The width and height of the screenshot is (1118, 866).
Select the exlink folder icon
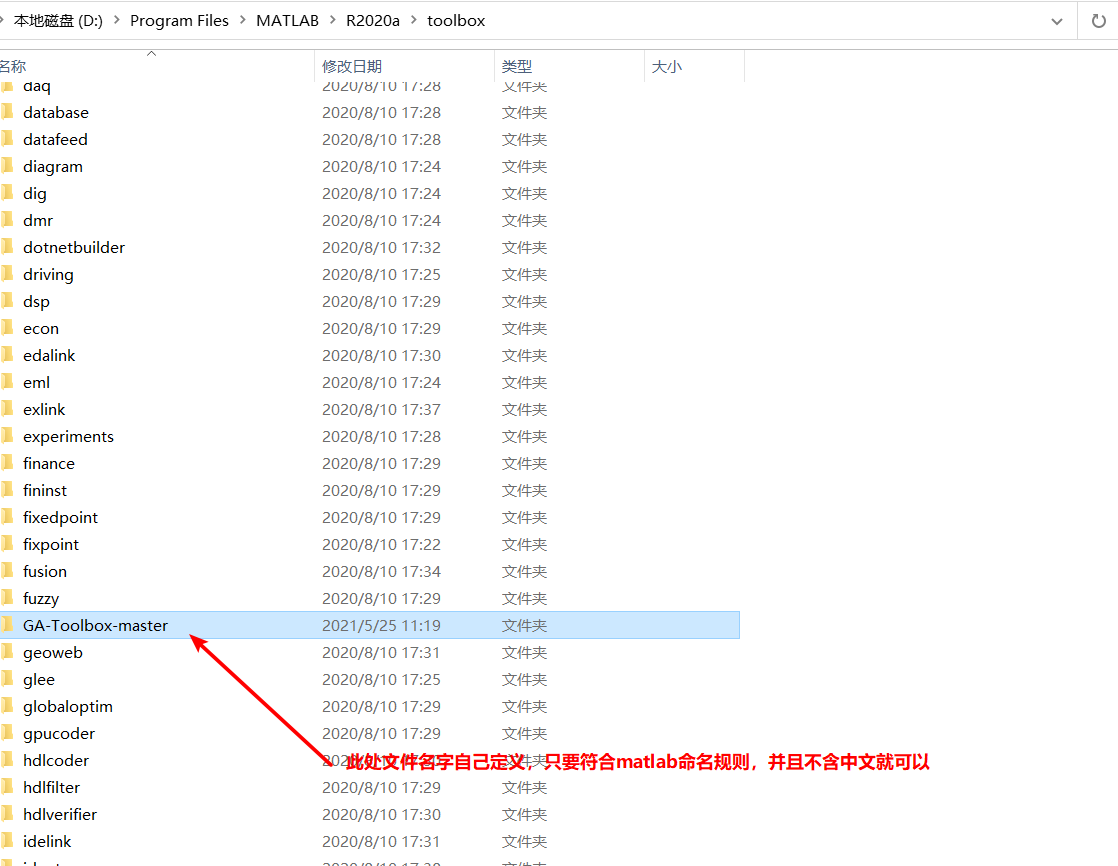[7, 409]
